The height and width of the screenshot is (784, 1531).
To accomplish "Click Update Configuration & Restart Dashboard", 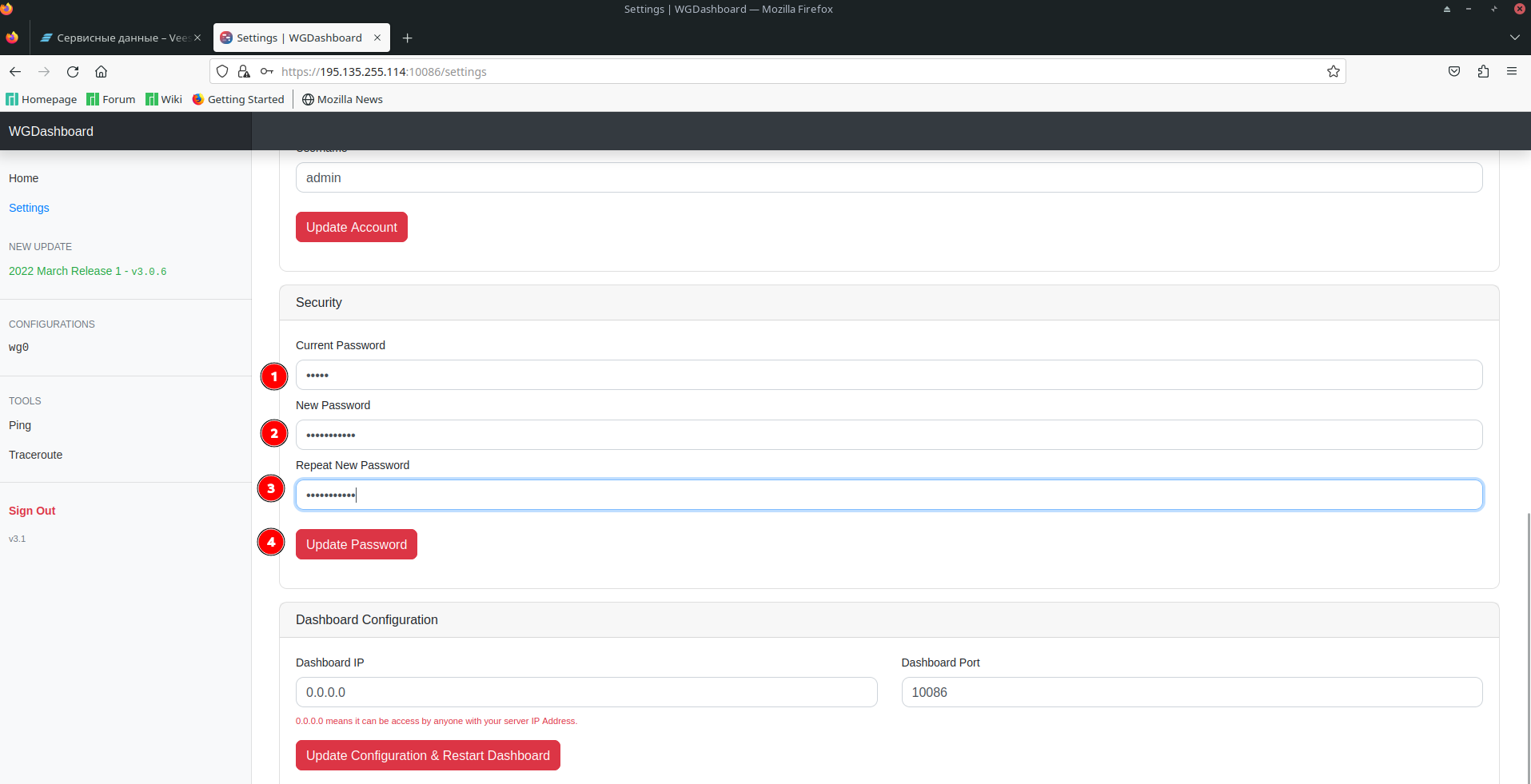I will click(428, 755).
